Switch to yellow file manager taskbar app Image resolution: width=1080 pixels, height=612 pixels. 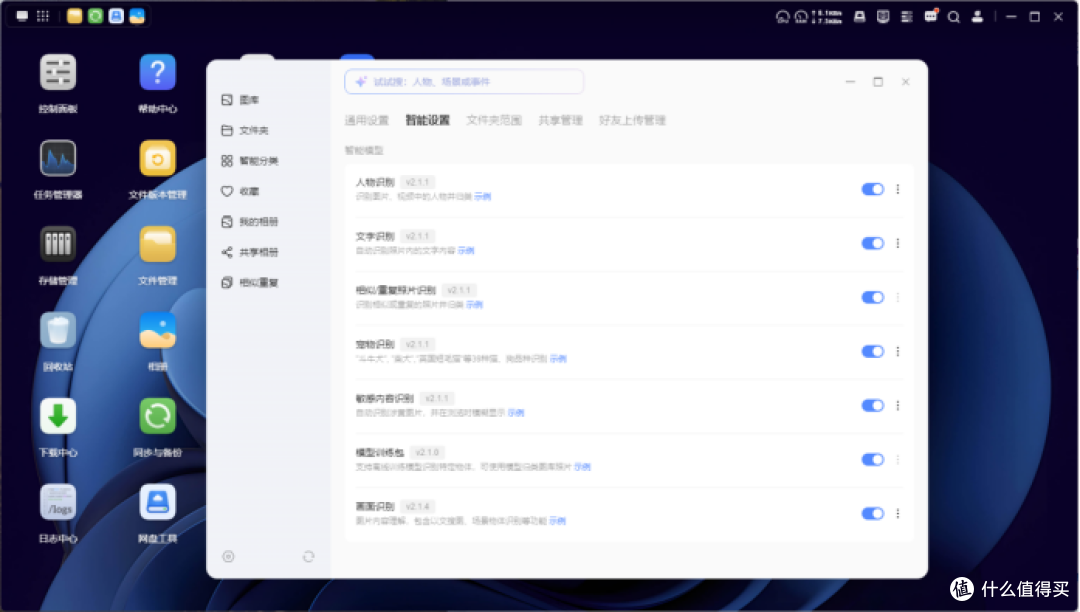coord(74,16)
